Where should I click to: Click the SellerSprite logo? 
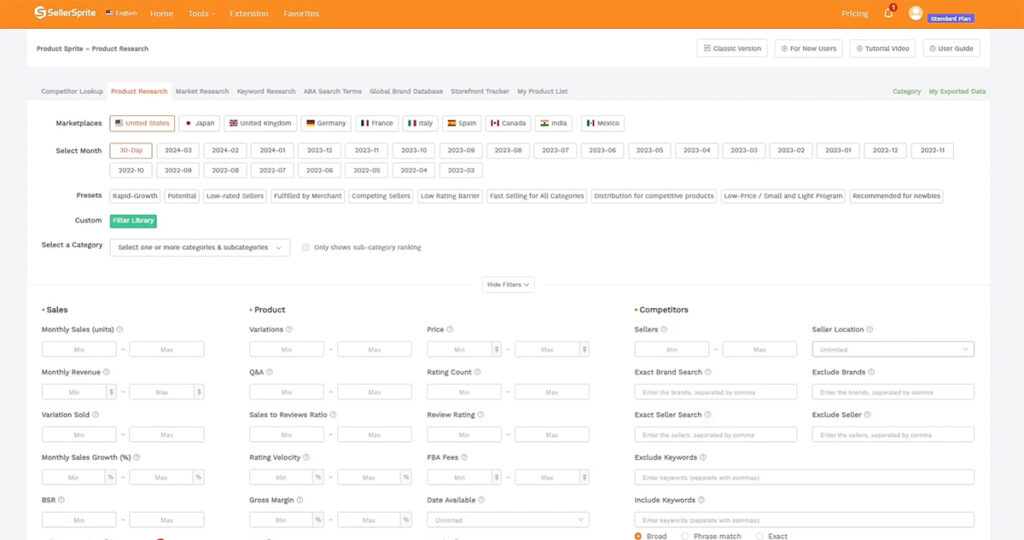[x=65, y=12]
